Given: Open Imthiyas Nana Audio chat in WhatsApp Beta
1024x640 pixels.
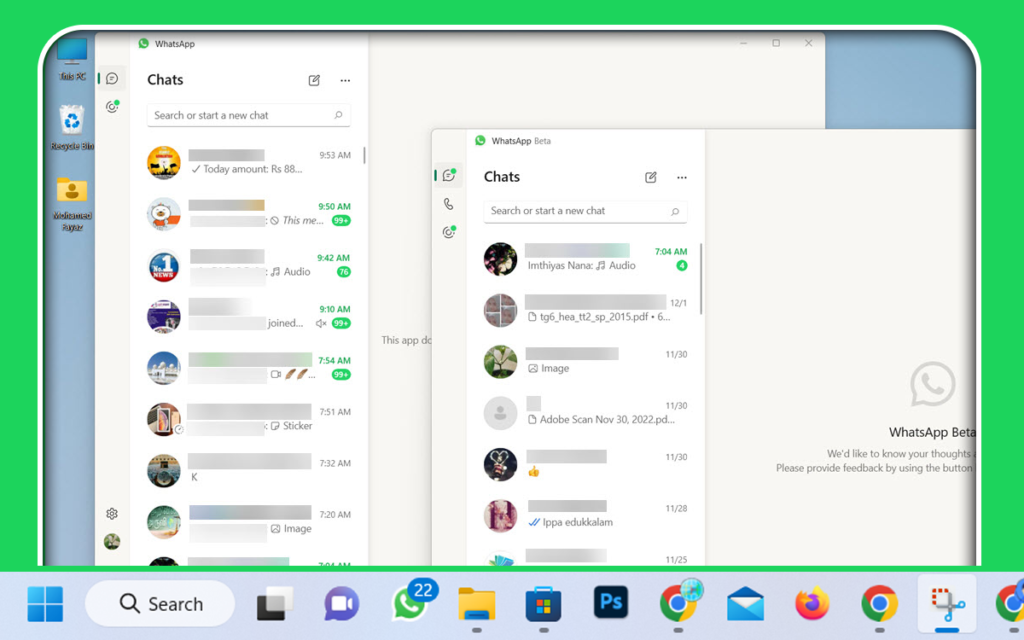Looking at the screenshot, I should point(585,259).
